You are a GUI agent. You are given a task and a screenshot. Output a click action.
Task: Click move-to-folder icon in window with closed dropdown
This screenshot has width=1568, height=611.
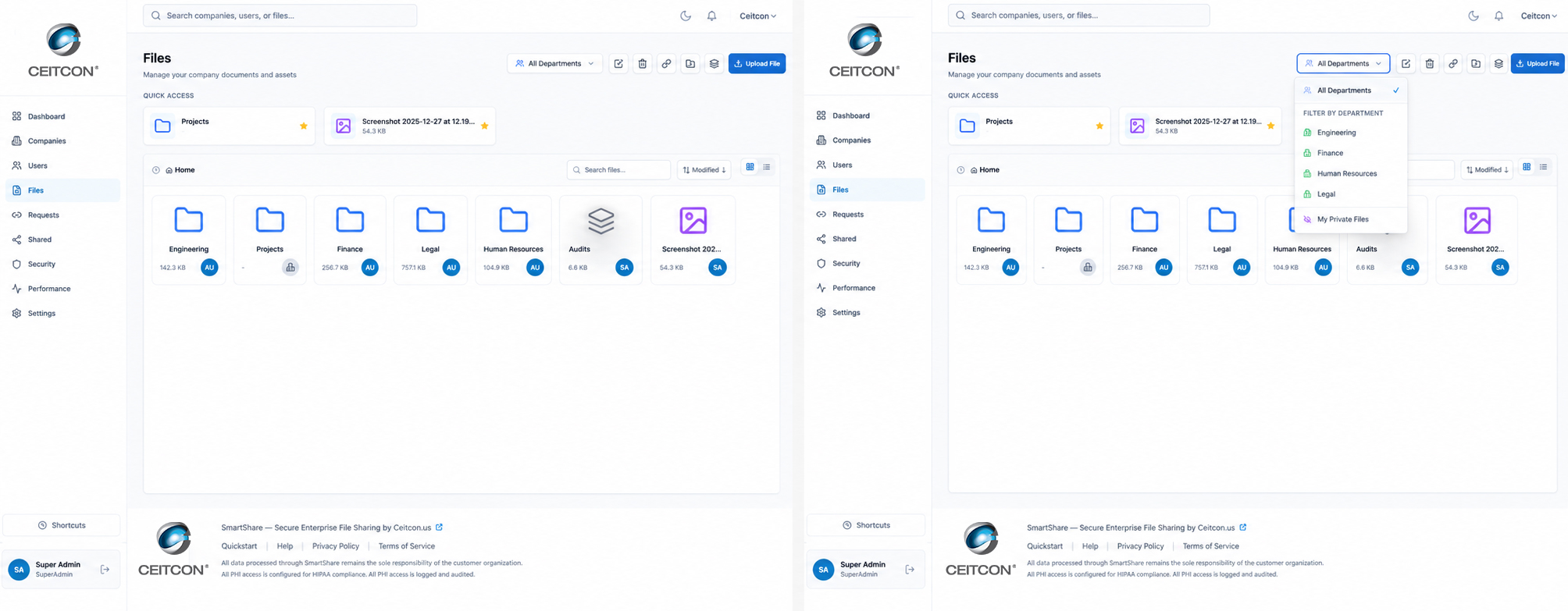[x=690, y=64]
